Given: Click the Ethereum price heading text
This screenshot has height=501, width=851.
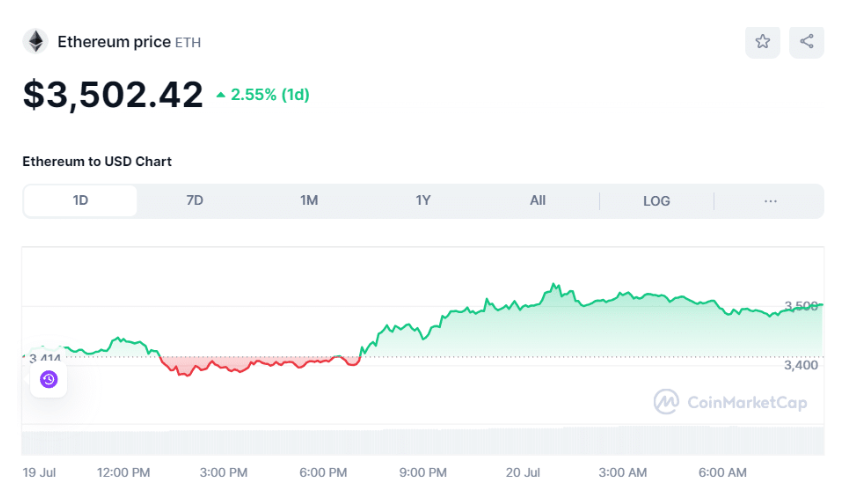Looking at the screenshot, I should (114, 42).
